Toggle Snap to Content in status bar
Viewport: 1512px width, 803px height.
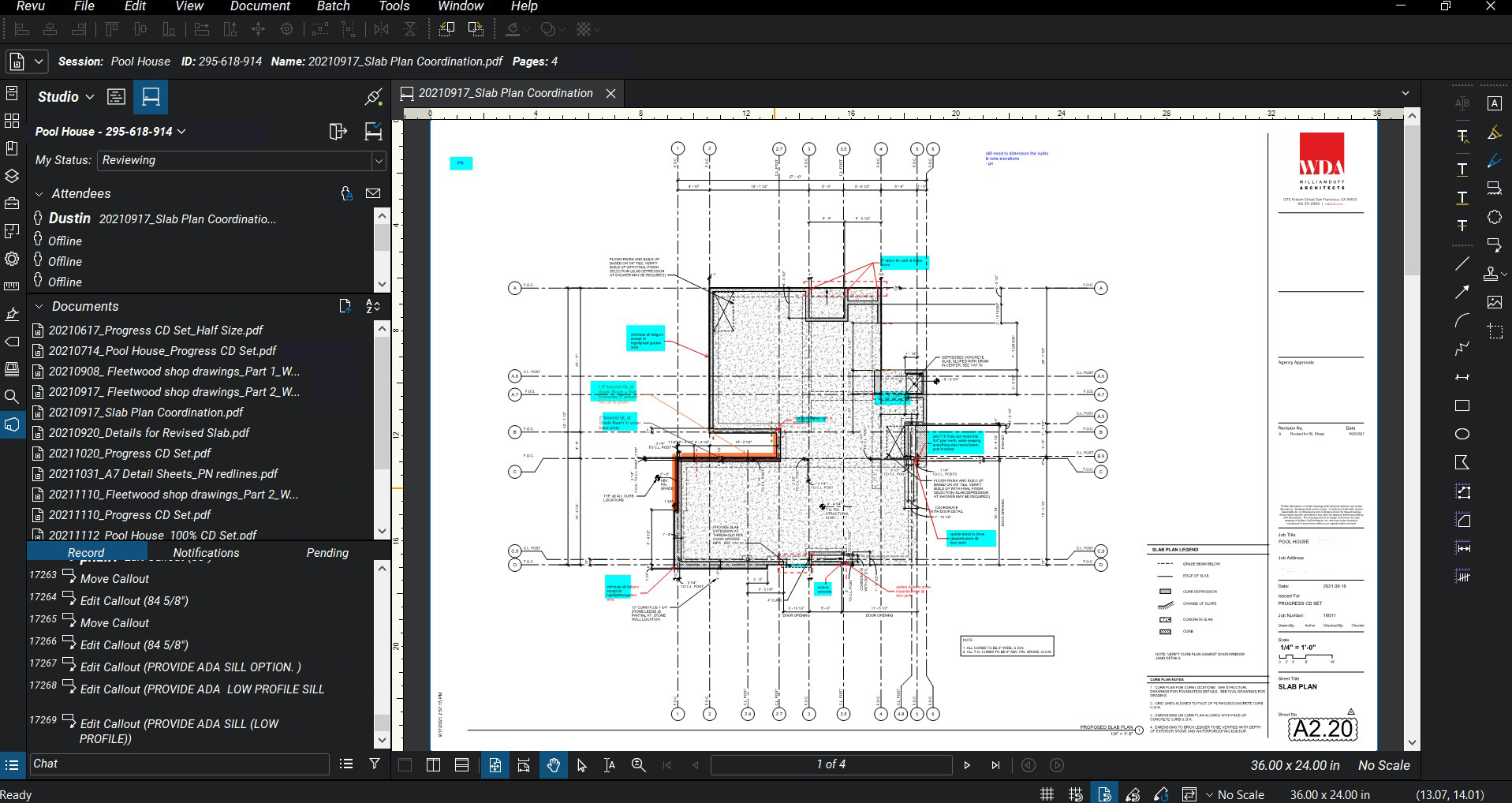pyautogui.click(x=1104, y=794)
